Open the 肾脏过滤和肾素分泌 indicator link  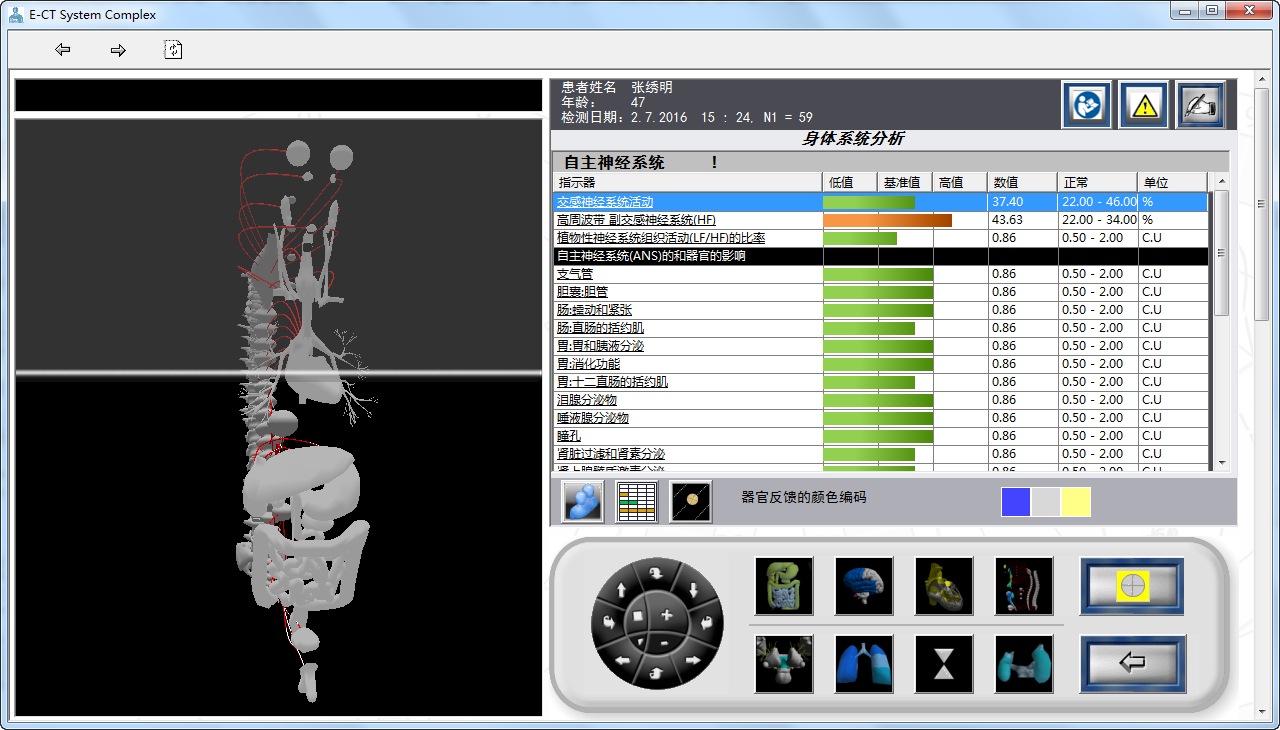click(611, 454)
